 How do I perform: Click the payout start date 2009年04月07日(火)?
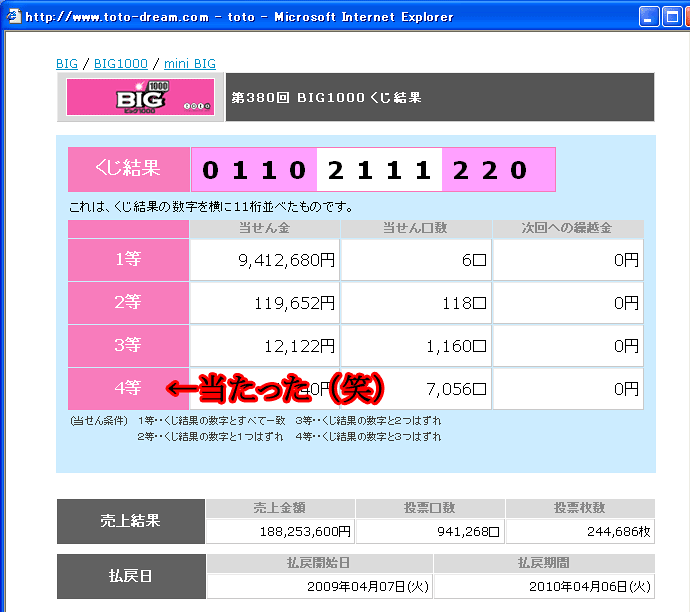click(x=368, y=586)
